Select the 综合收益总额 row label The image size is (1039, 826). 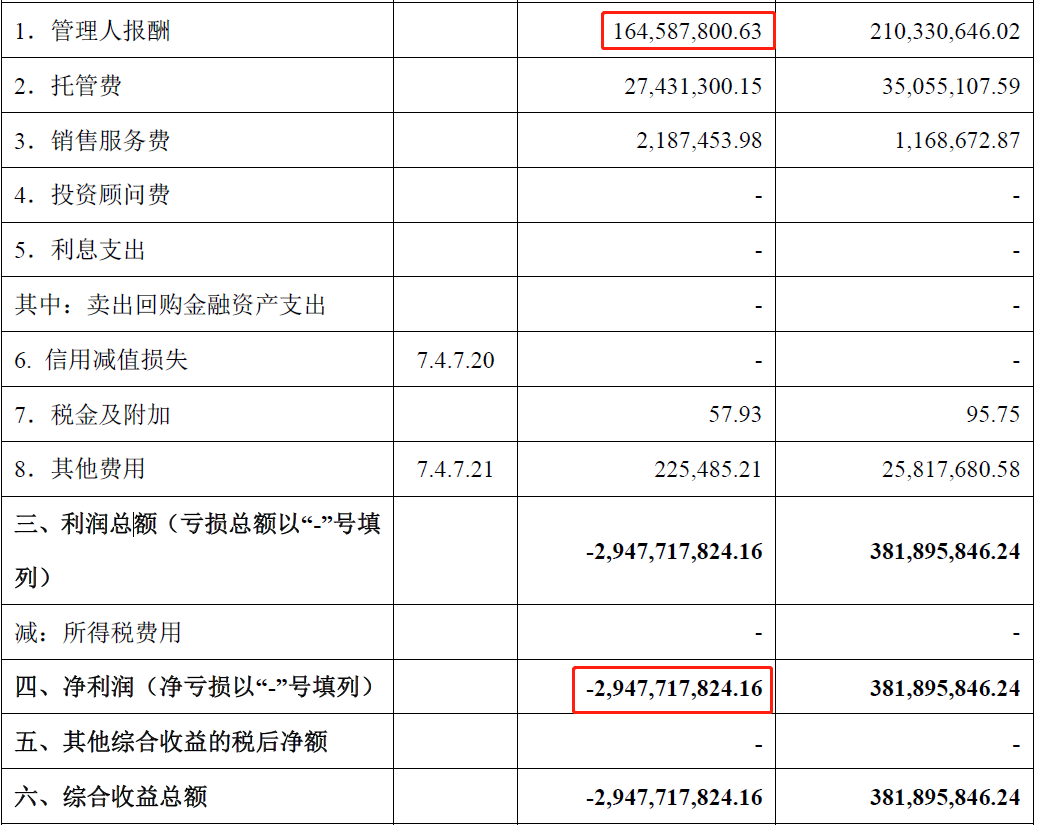coord(111,797)
